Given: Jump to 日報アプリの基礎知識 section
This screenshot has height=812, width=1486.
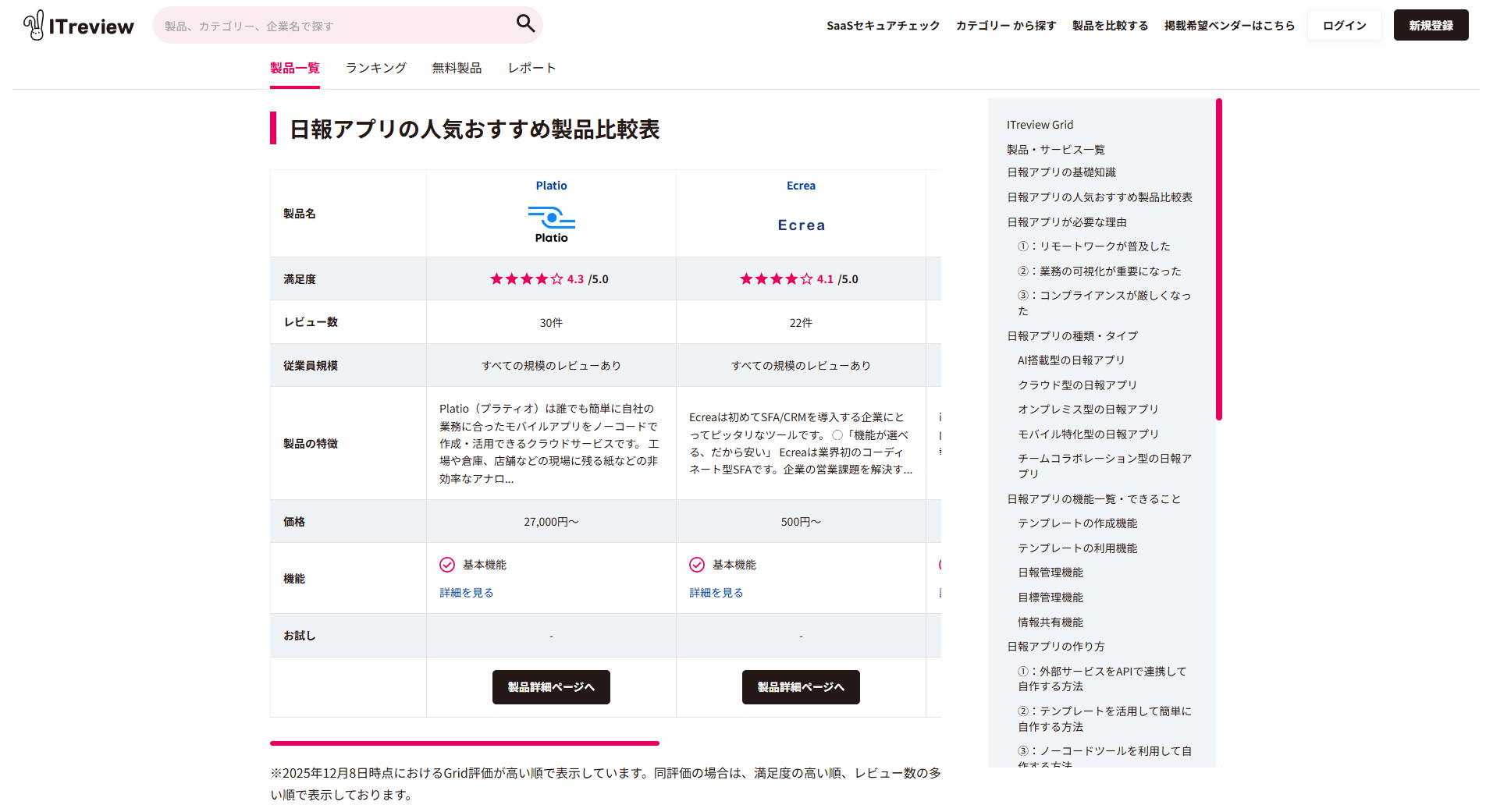Looking at the screenshot, I should point(1061,172).
